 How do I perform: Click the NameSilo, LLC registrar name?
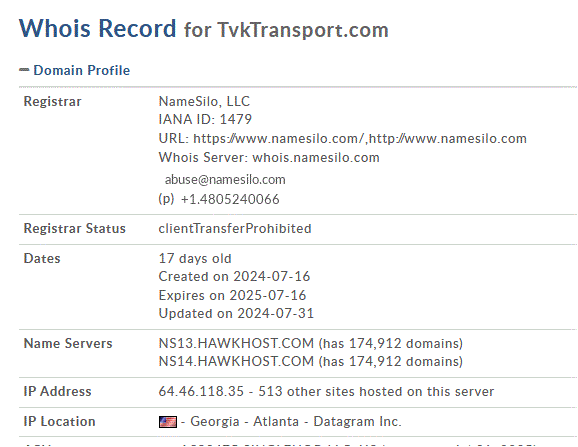click(x=204, y=101)
